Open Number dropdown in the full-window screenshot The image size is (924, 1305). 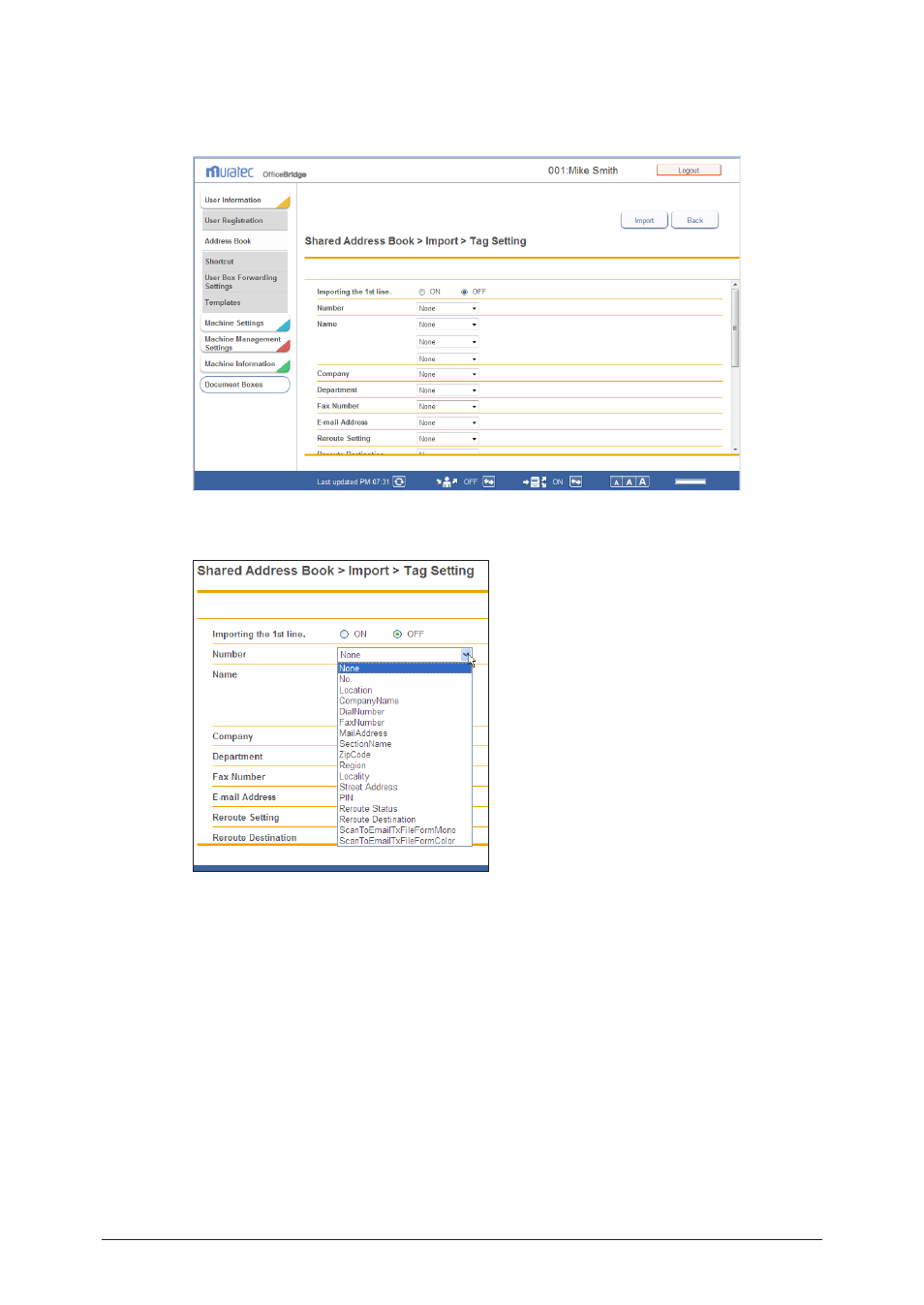[x=447, y=309]
